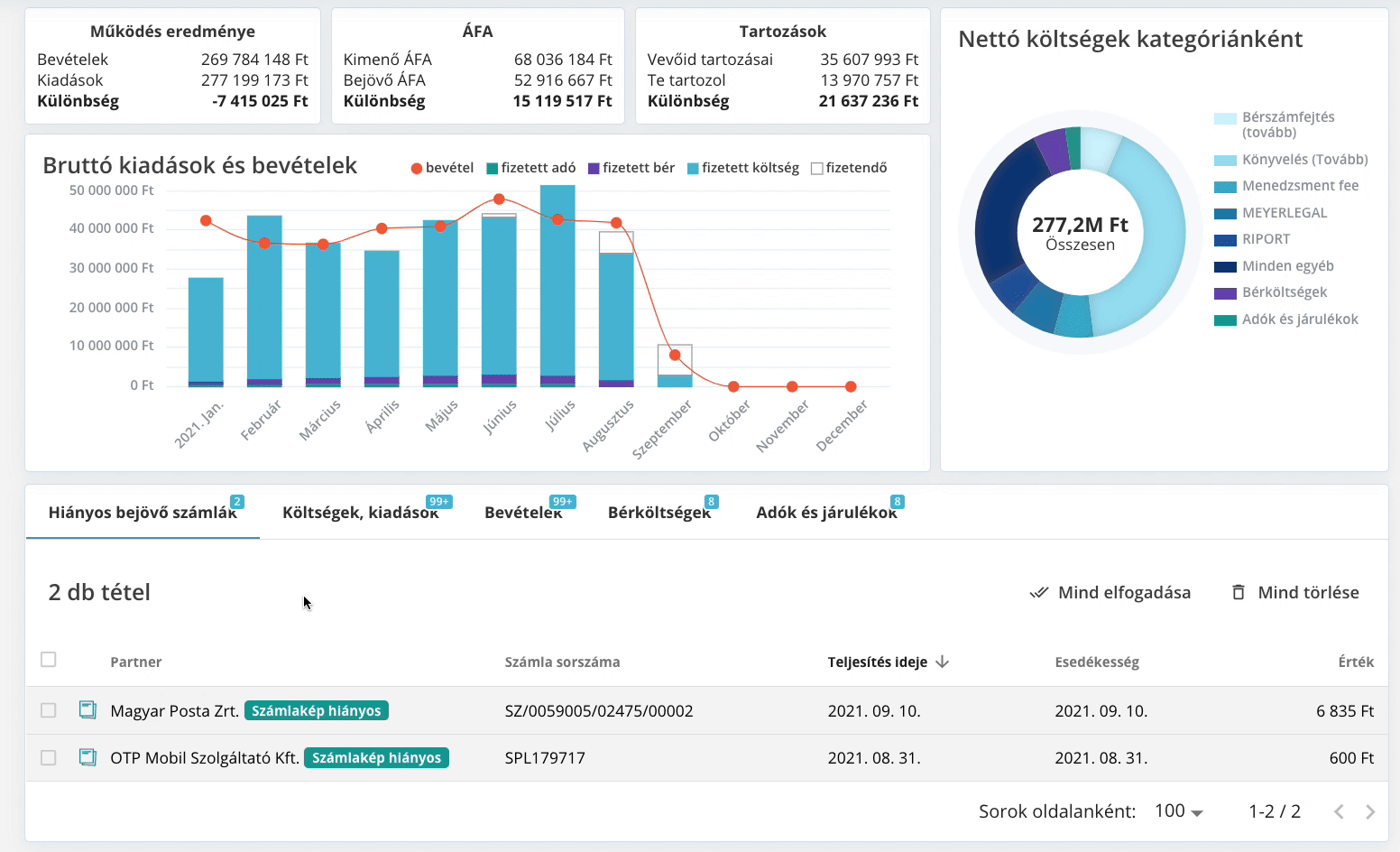Click the Június revenue data point
Viewport: 1400px width, 852px height.
click(499, 199)
